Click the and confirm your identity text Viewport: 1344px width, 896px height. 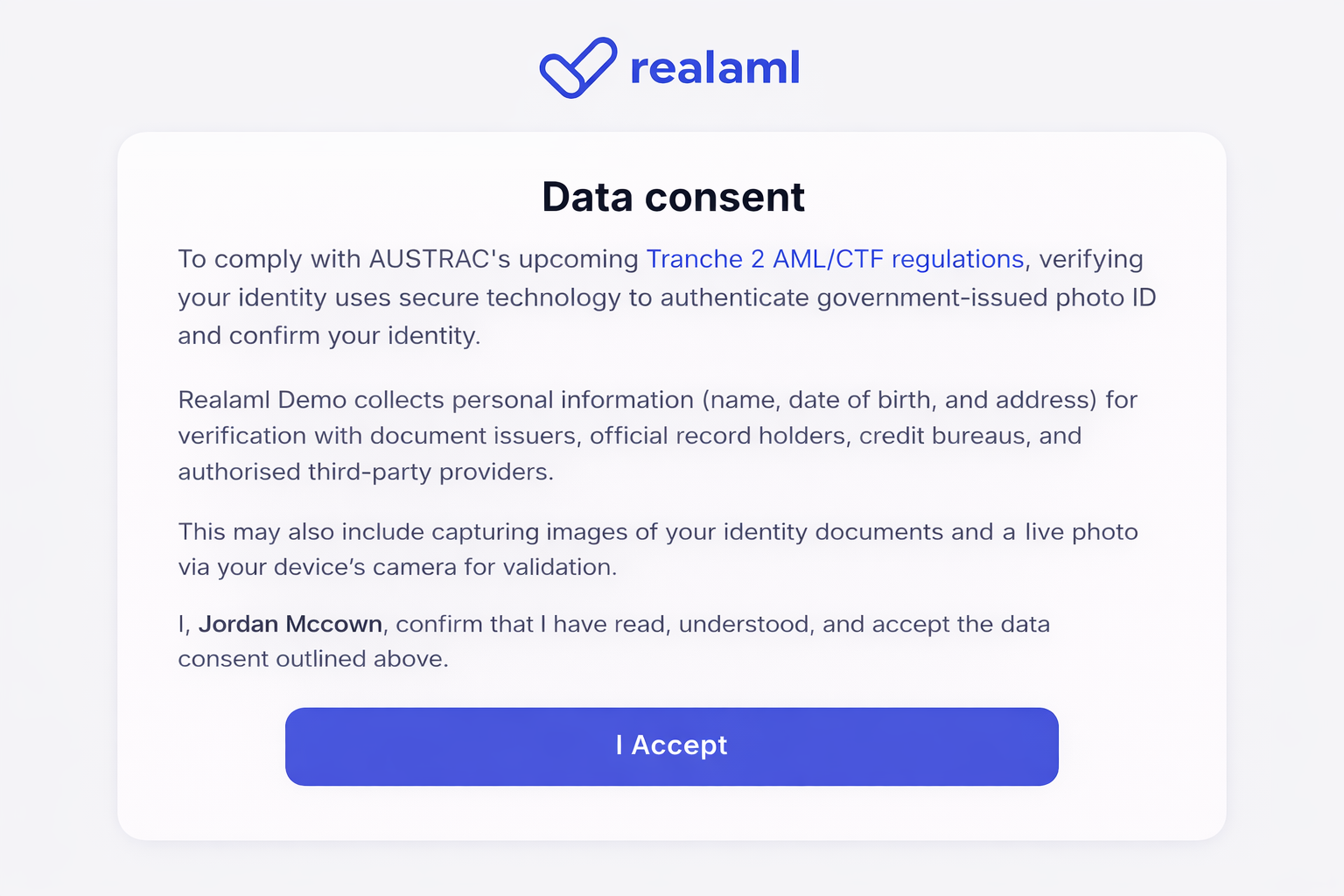(329, 336)
